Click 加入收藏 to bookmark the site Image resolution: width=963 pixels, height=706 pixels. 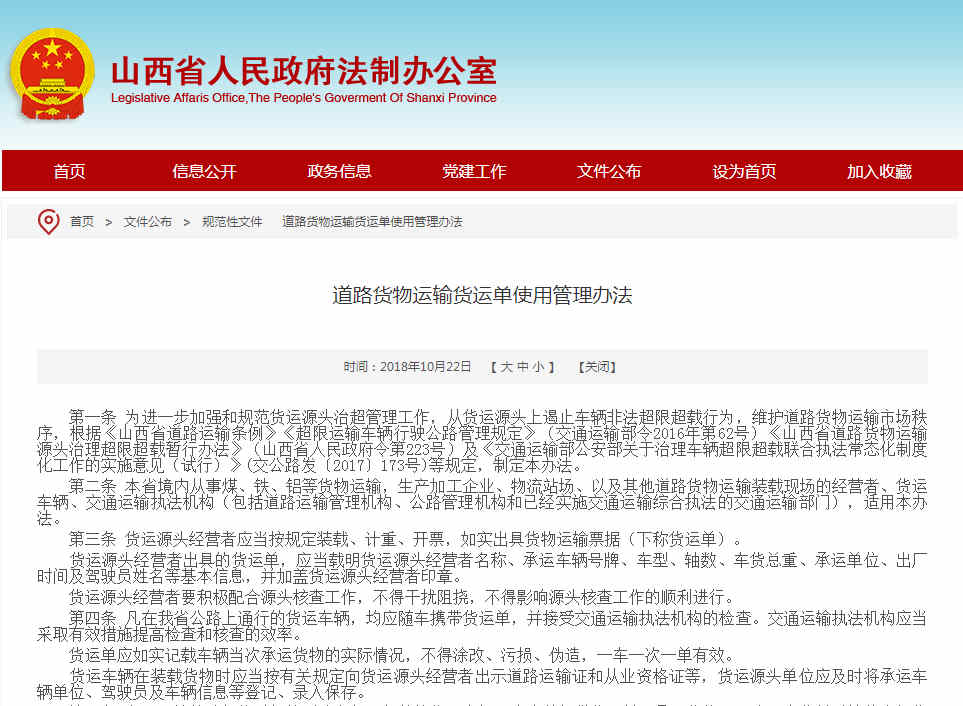(879, 171)
